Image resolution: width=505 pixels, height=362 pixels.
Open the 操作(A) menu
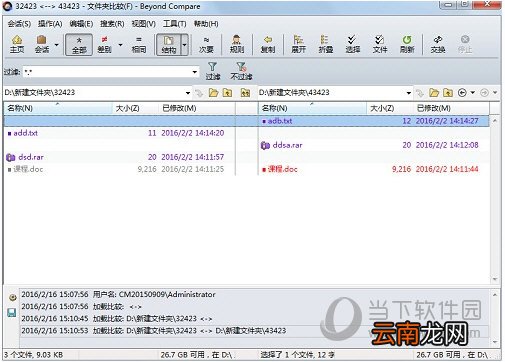click(x=50, y=24)
